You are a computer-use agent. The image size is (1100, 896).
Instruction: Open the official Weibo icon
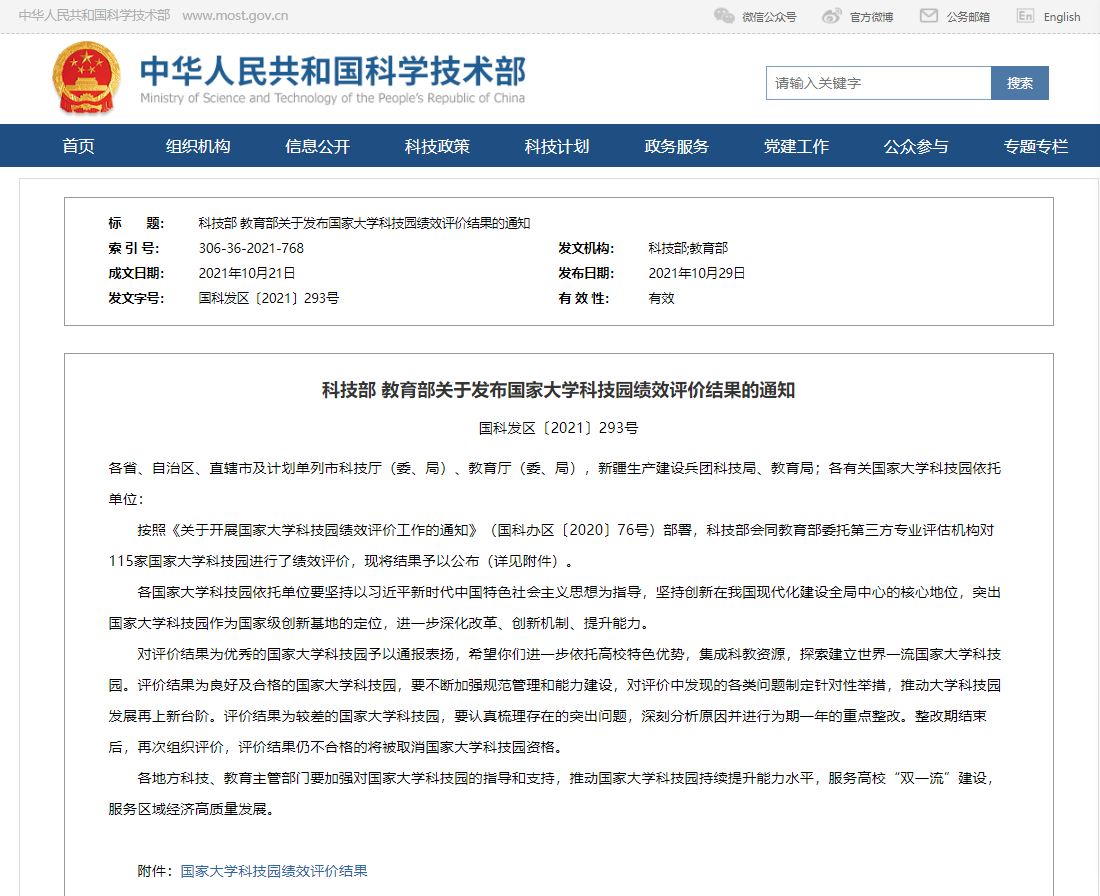point(831,15)
